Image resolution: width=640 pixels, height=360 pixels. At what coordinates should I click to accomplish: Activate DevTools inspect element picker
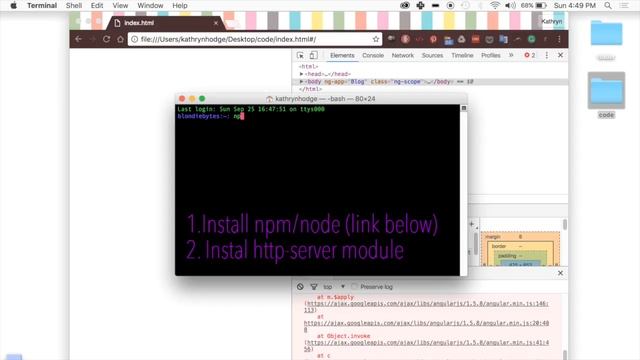(x=300, y=55)
